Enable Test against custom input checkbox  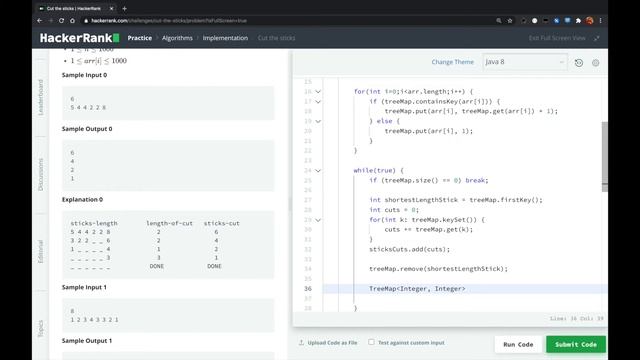point(371,342)
